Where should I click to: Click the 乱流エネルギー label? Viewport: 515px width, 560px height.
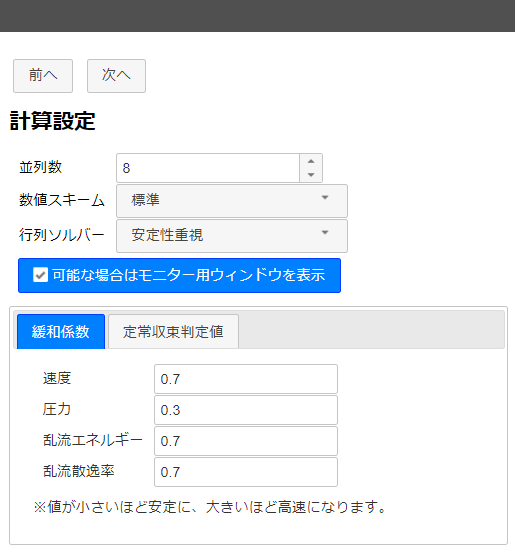point(92,440)
